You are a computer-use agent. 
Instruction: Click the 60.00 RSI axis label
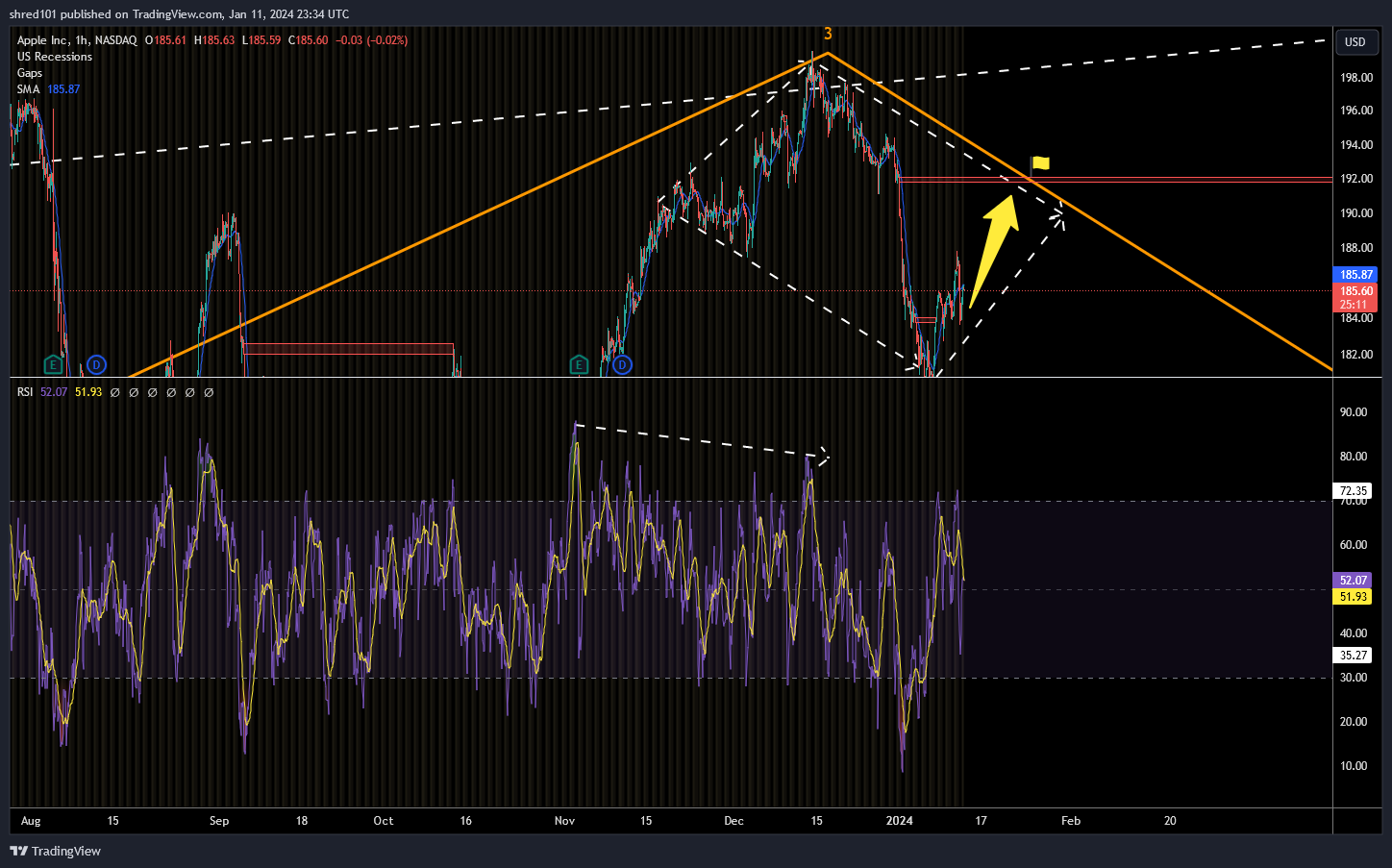[x=1354, y=546]
